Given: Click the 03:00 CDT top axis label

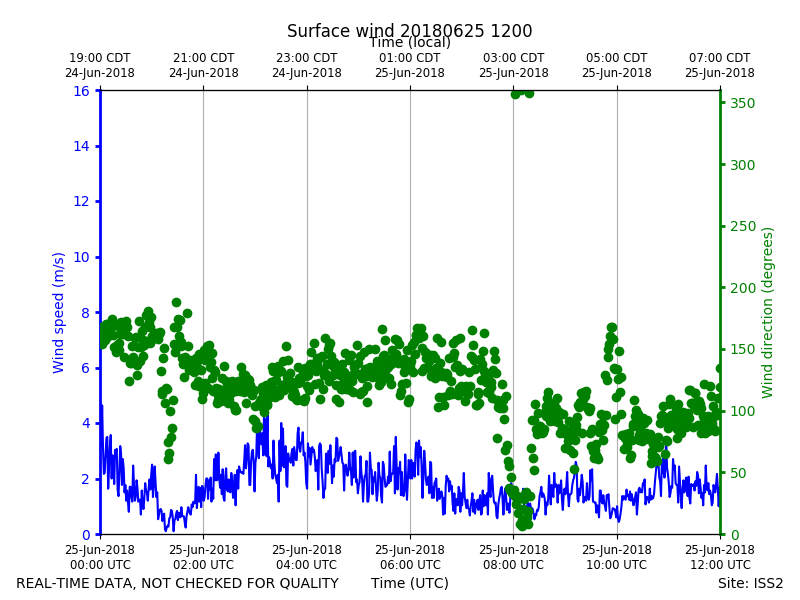Looking at the screenshot, I should pos(513,65).
